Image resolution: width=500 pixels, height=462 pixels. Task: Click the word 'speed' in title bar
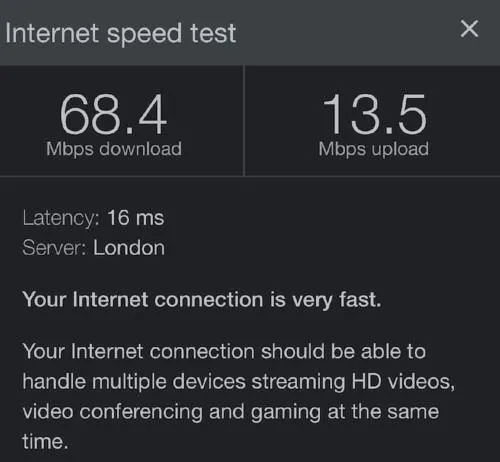[145, 35]
